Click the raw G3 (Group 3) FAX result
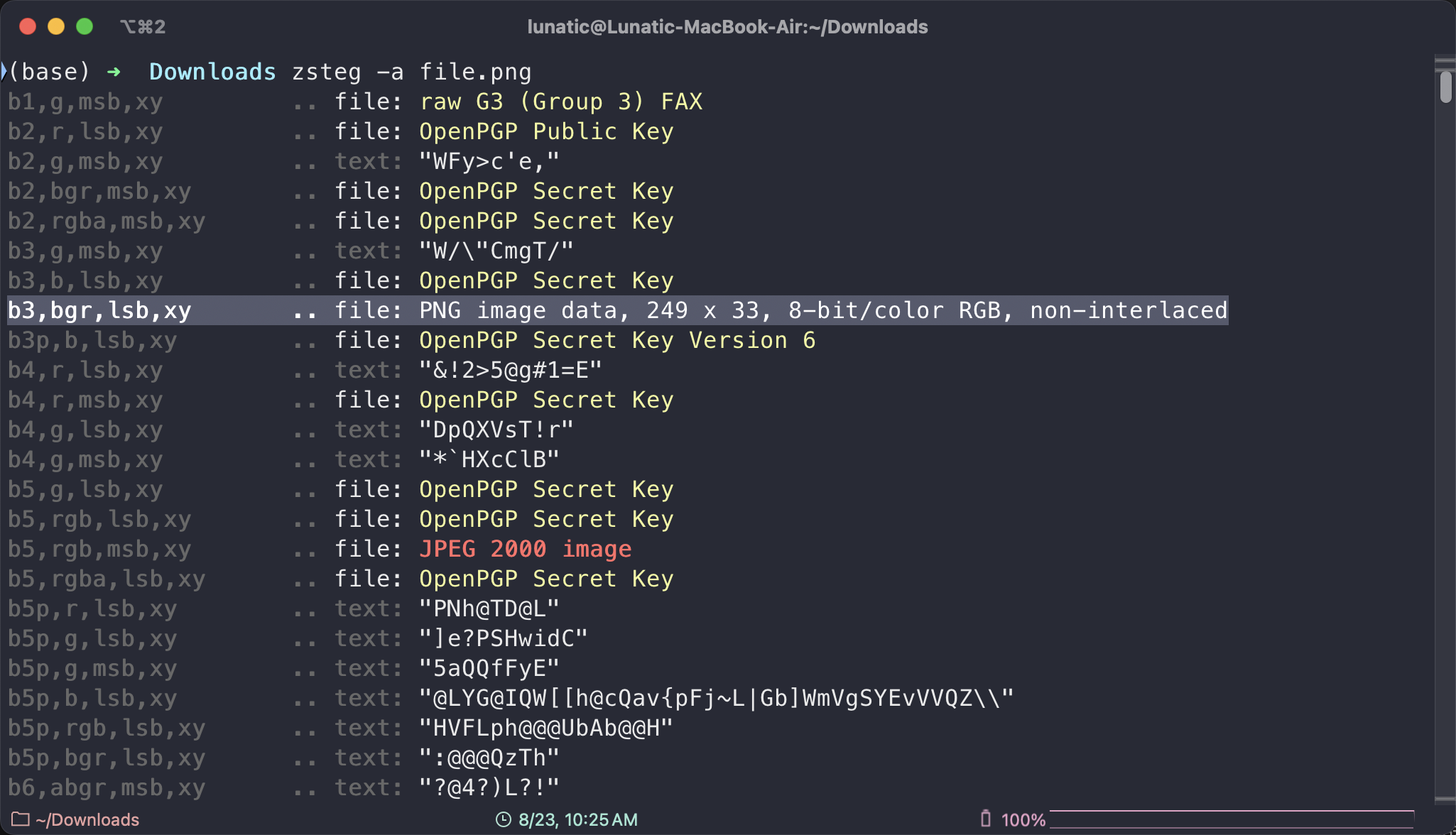This screenshot has width=1456, height=835. click(x=560, y=102)
